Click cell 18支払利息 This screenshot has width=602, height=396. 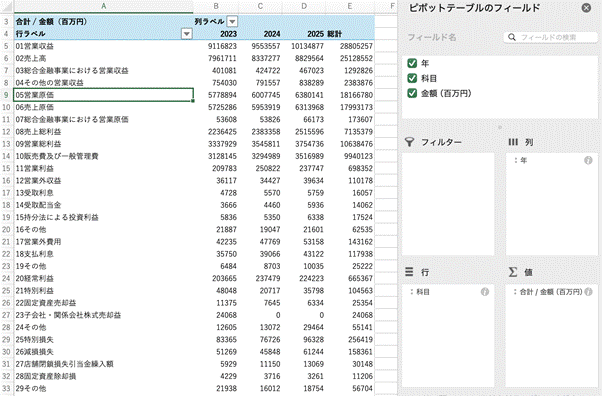104,254
